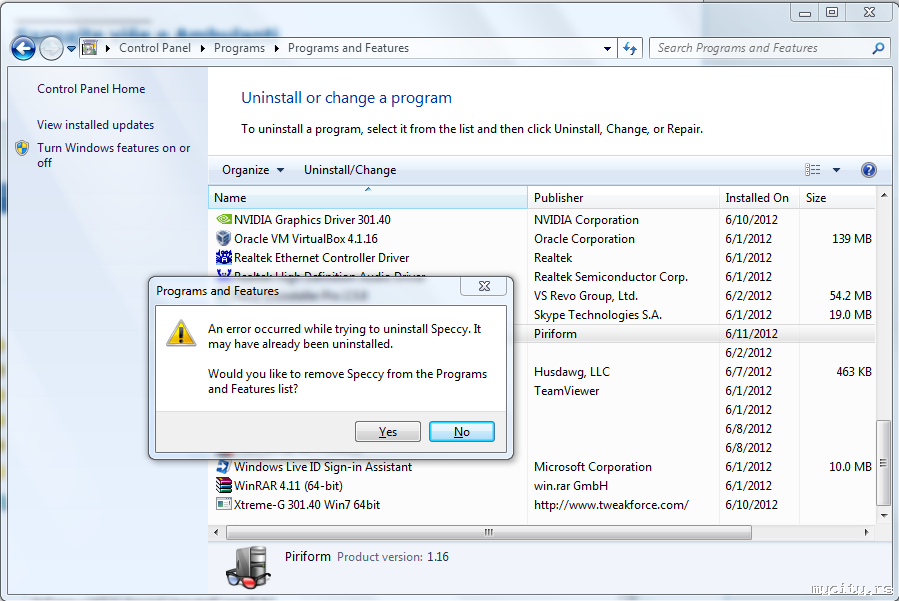Image resolution: width=899 pixels, height=601 pixels.
Task: Click the Forward navigation arrow
Action: pyautogui.click(x=51, y=49)
